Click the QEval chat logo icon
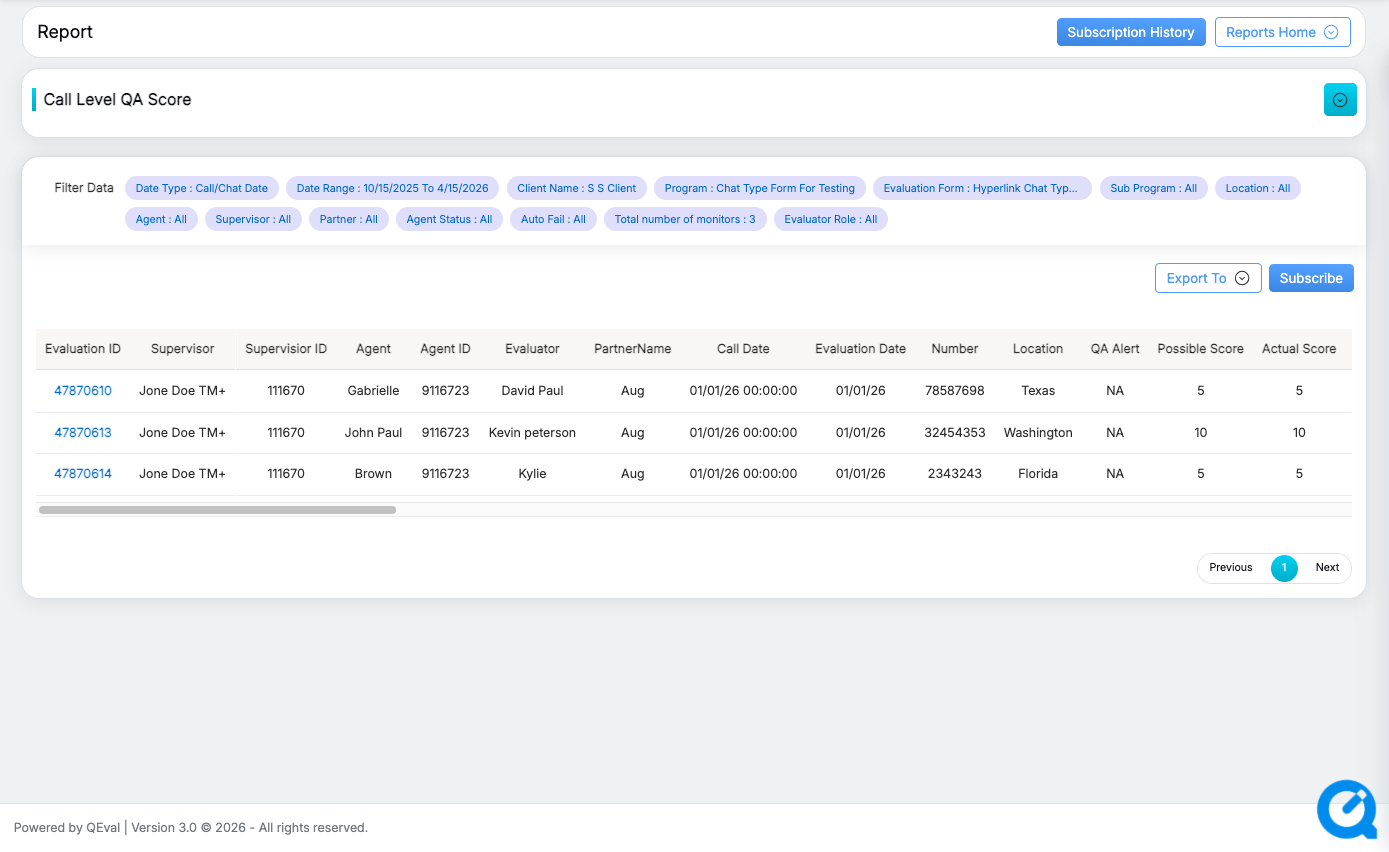The image size is (1389, 852). [1346, 808]
